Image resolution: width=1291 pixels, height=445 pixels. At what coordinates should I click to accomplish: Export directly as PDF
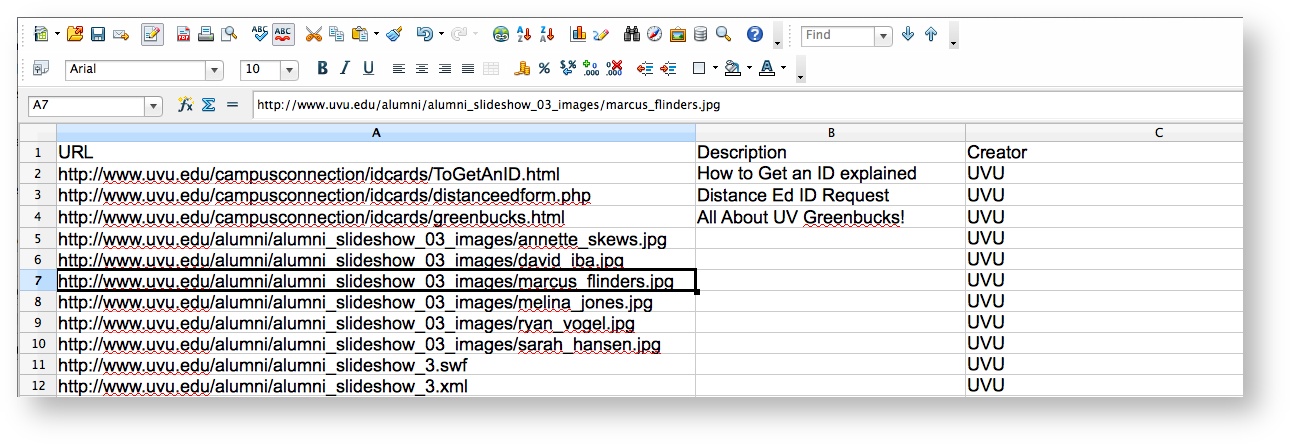(x=183, y=35)
